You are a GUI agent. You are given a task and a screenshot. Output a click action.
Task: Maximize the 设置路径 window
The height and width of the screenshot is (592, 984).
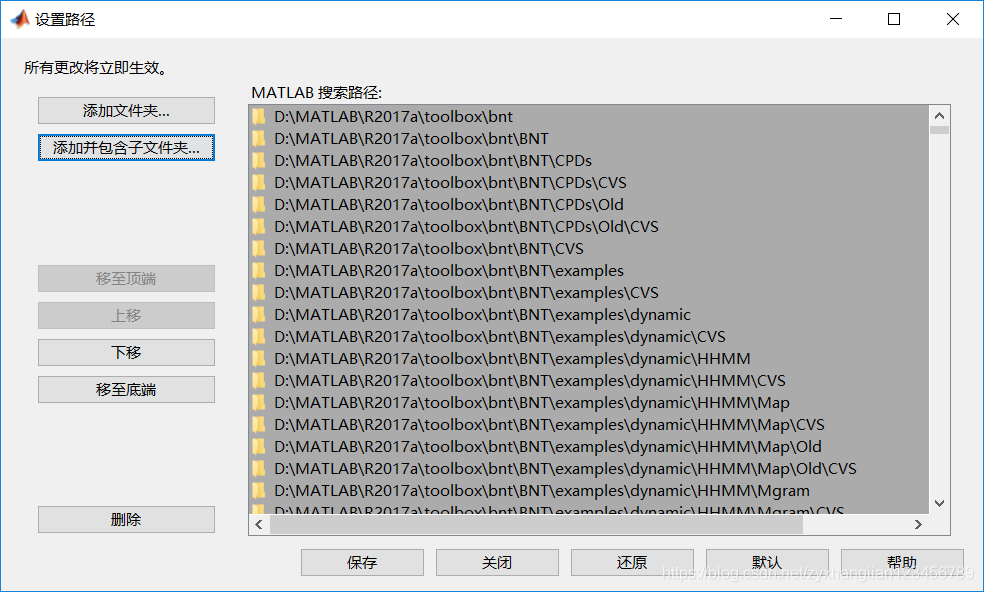tap(894, 19)
